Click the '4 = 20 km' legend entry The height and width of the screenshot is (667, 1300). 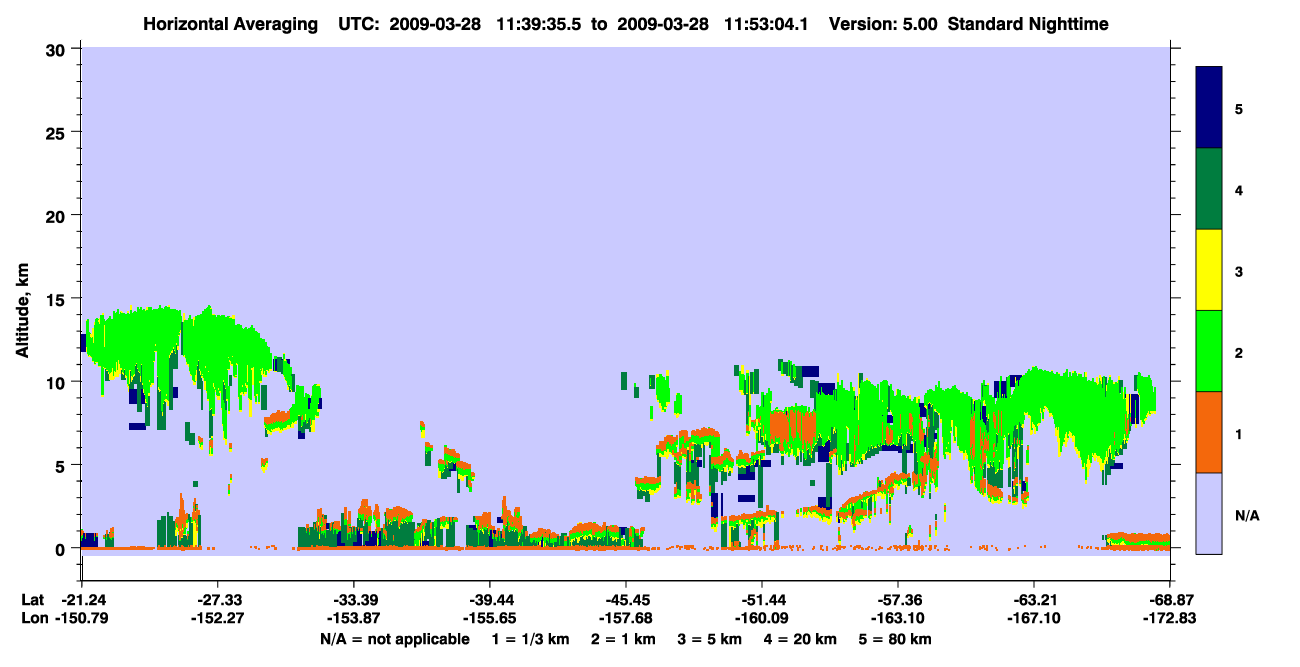[x=802, y=639]
